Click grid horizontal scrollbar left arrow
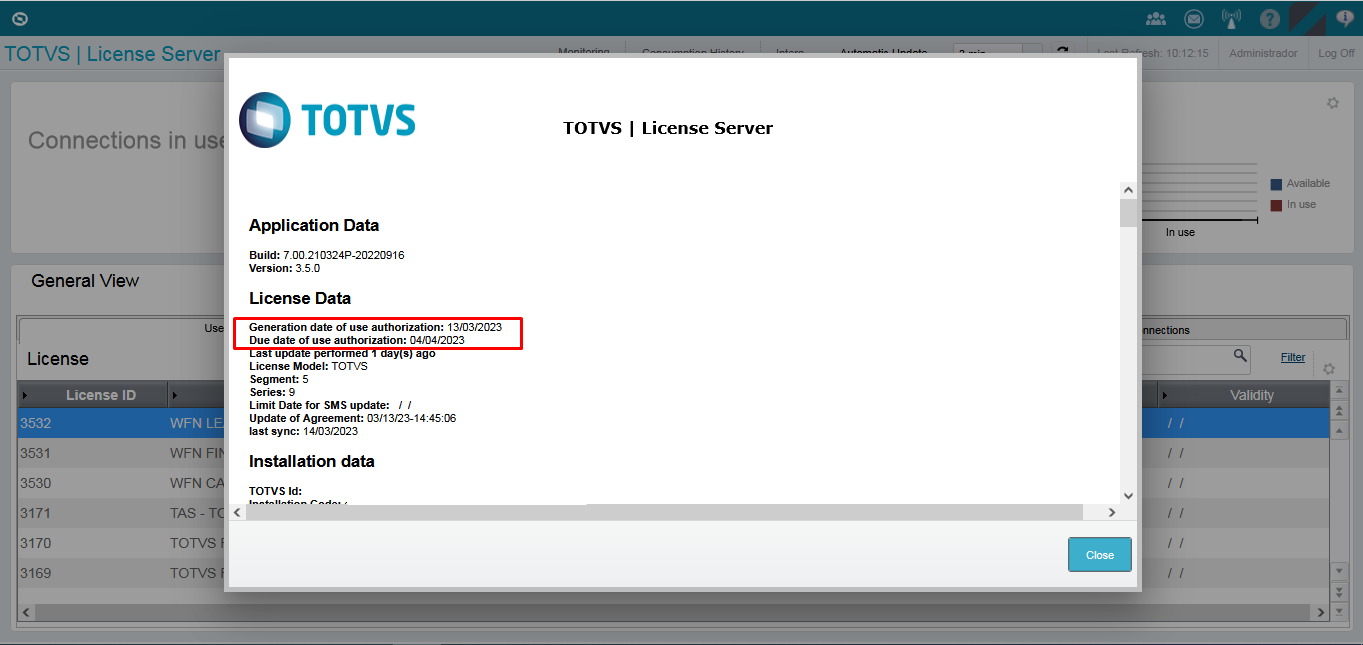The width and height of the screenshot is (1363, 645). pos(26,612)
